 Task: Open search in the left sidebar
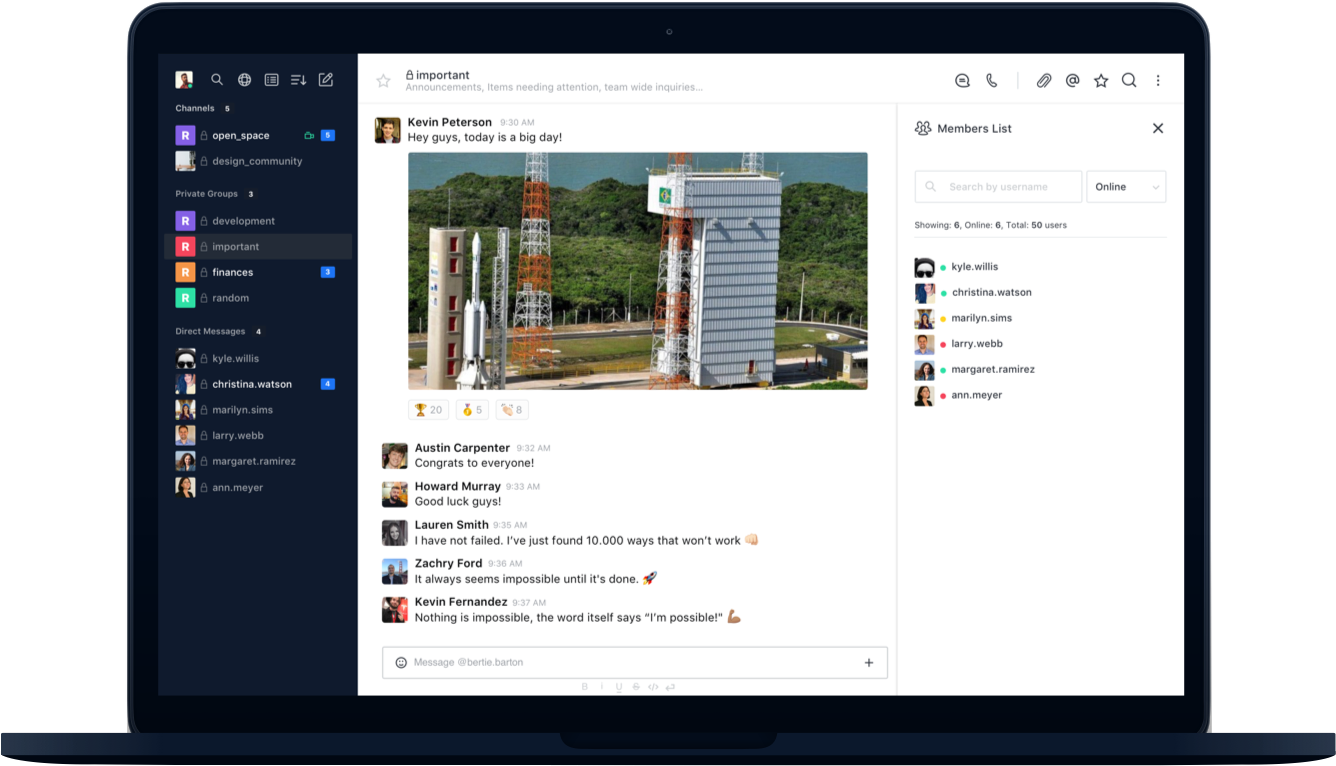coord(217,80)
